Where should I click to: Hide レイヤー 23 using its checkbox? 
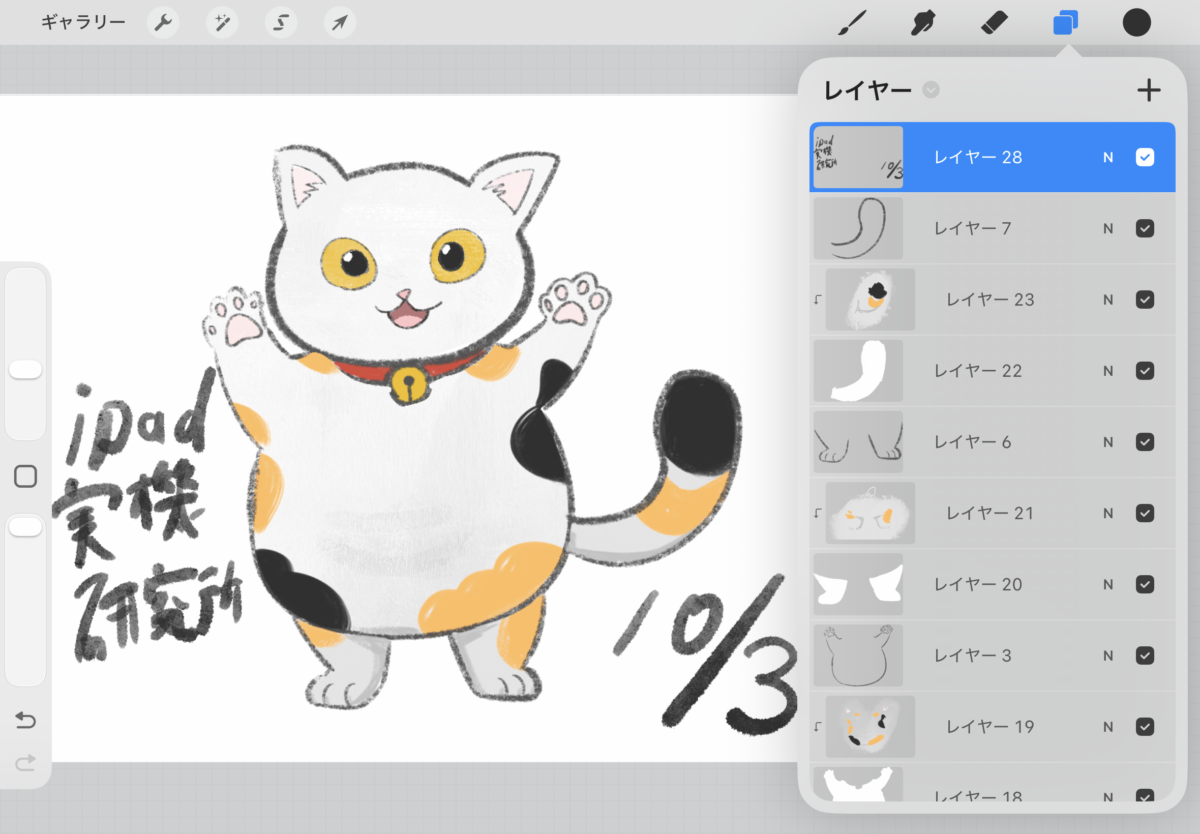point(1145,299)
